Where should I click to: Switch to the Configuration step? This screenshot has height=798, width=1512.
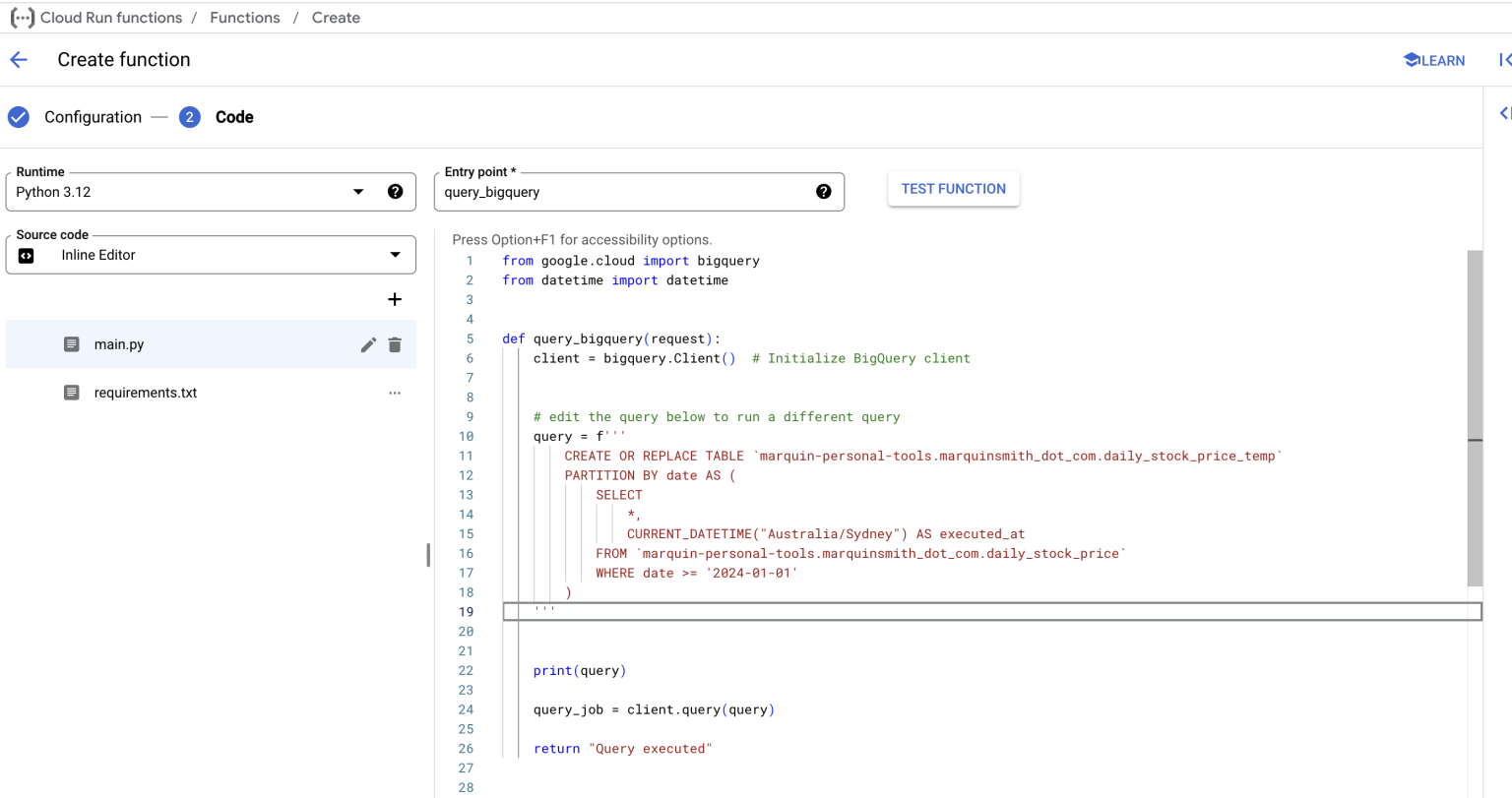point(92,116)
